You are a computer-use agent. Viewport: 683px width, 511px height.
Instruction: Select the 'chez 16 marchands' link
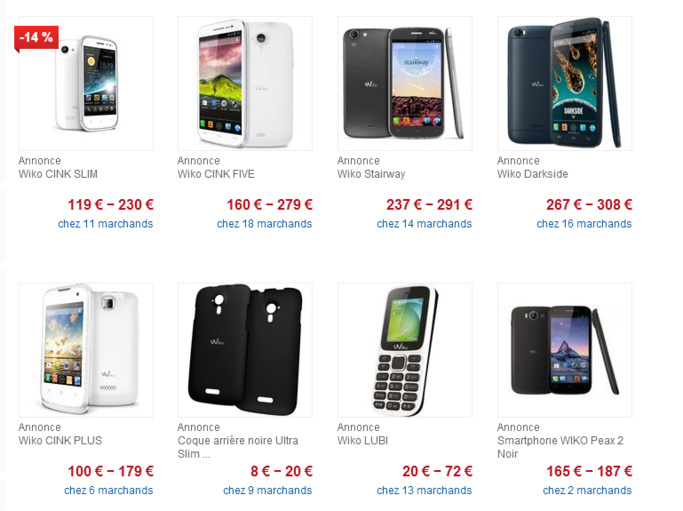point(584,224)
